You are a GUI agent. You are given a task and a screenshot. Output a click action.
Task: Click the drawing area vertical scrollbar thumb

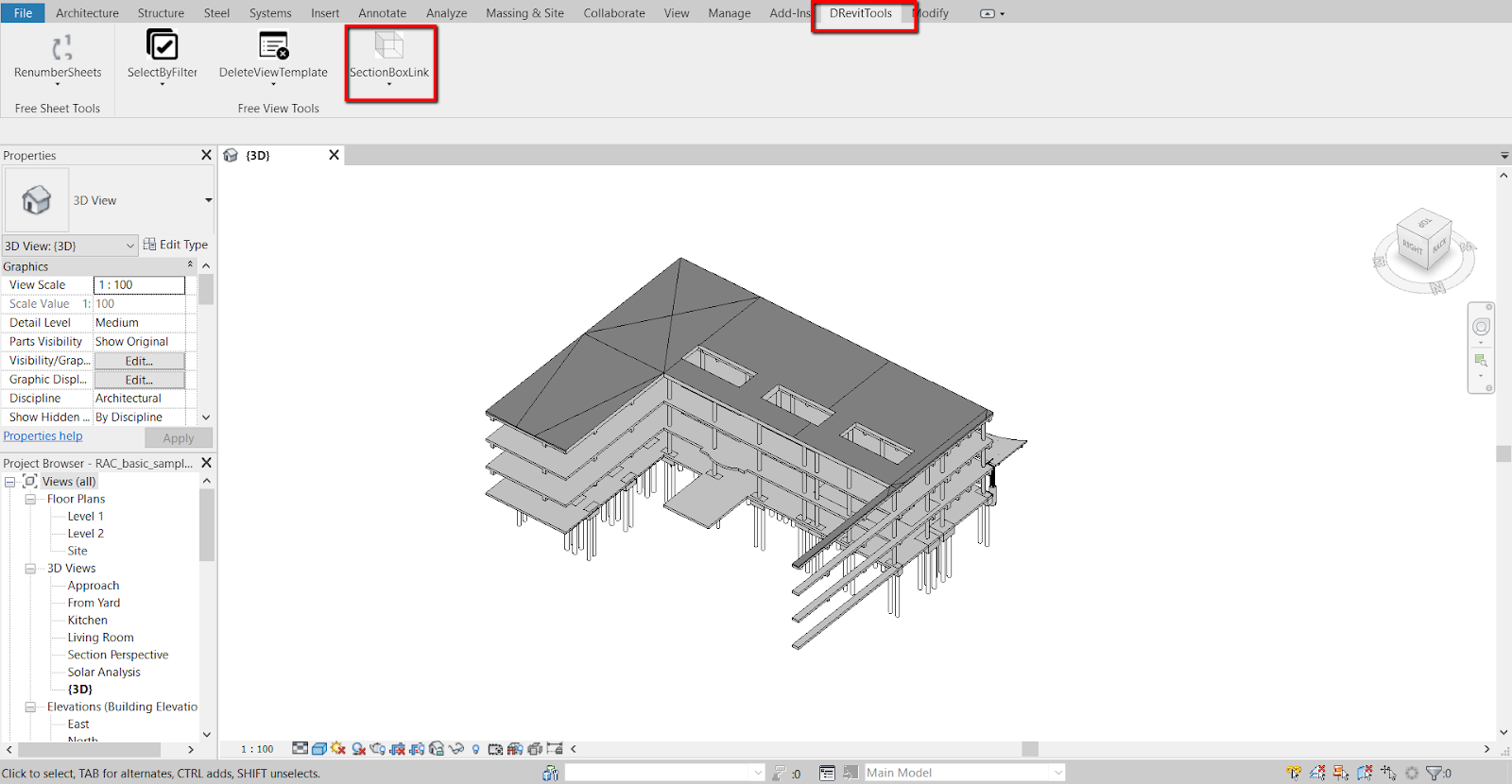tap(1503, 453)
